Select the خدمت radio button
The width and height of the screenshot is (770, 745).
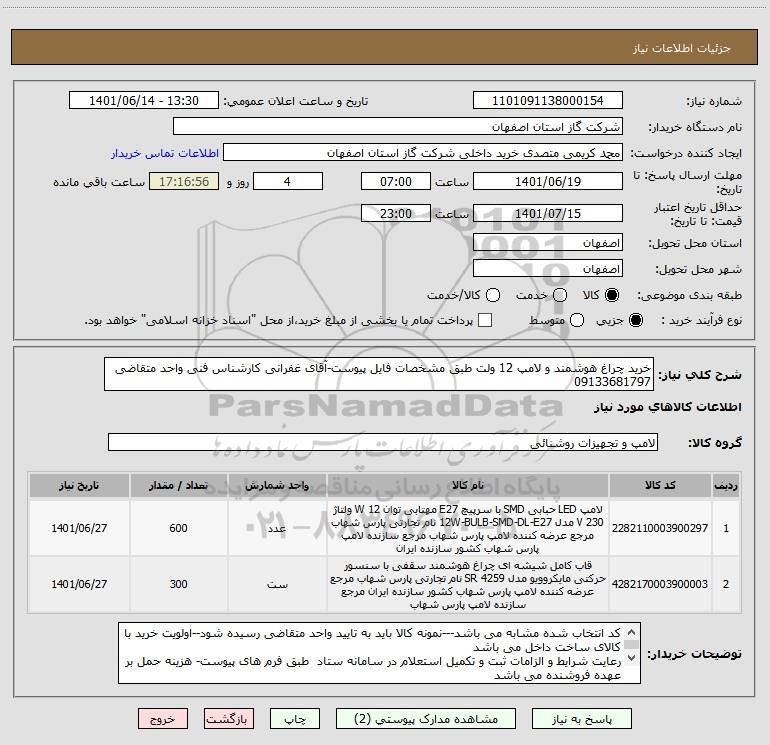click(x=560, y=295)
